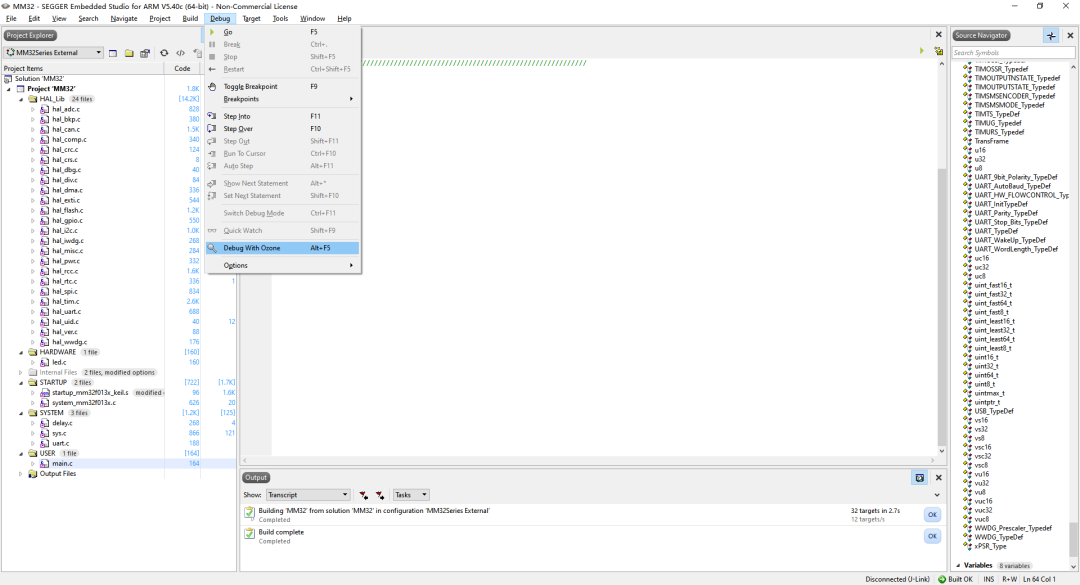Click the hand icon beside Toggle Breakpoint
Image resolution: width=1080 pixels, height=585 pixels.
click(x=212, y=87)
